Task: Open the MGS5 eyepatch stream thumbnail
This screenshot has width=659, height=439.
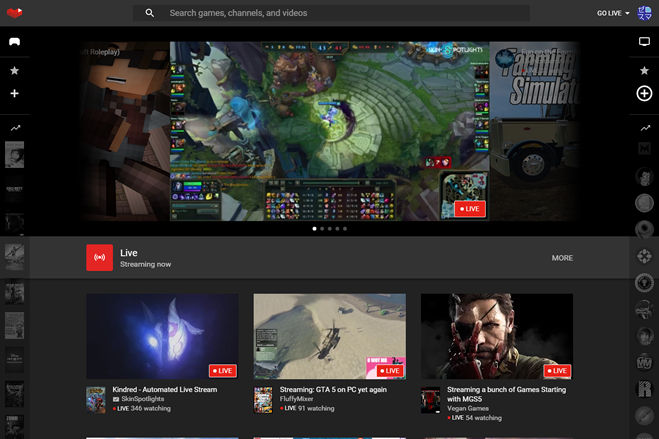Action: [x=497, y=336]
